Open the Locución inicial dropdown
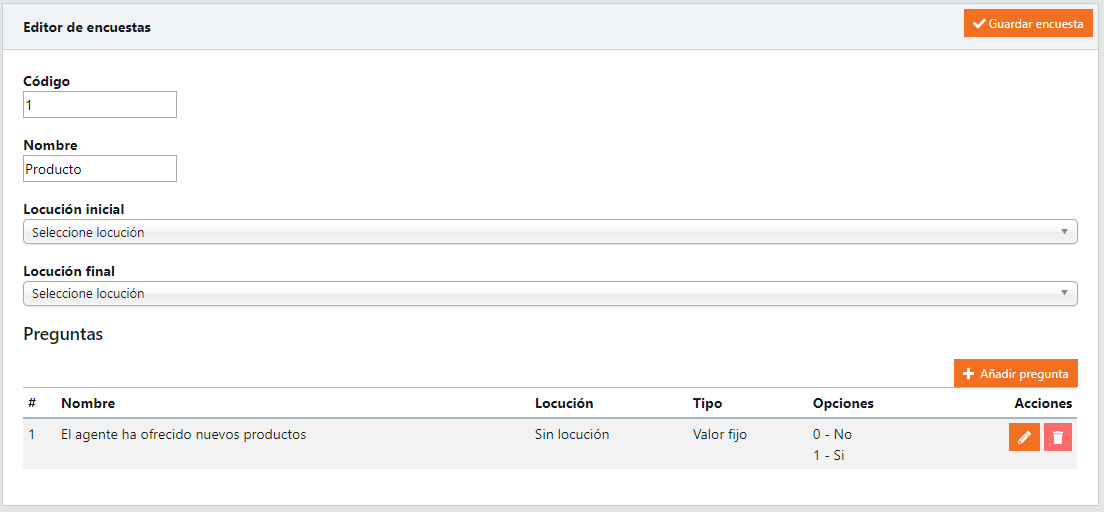 click(x=548, y=232)
